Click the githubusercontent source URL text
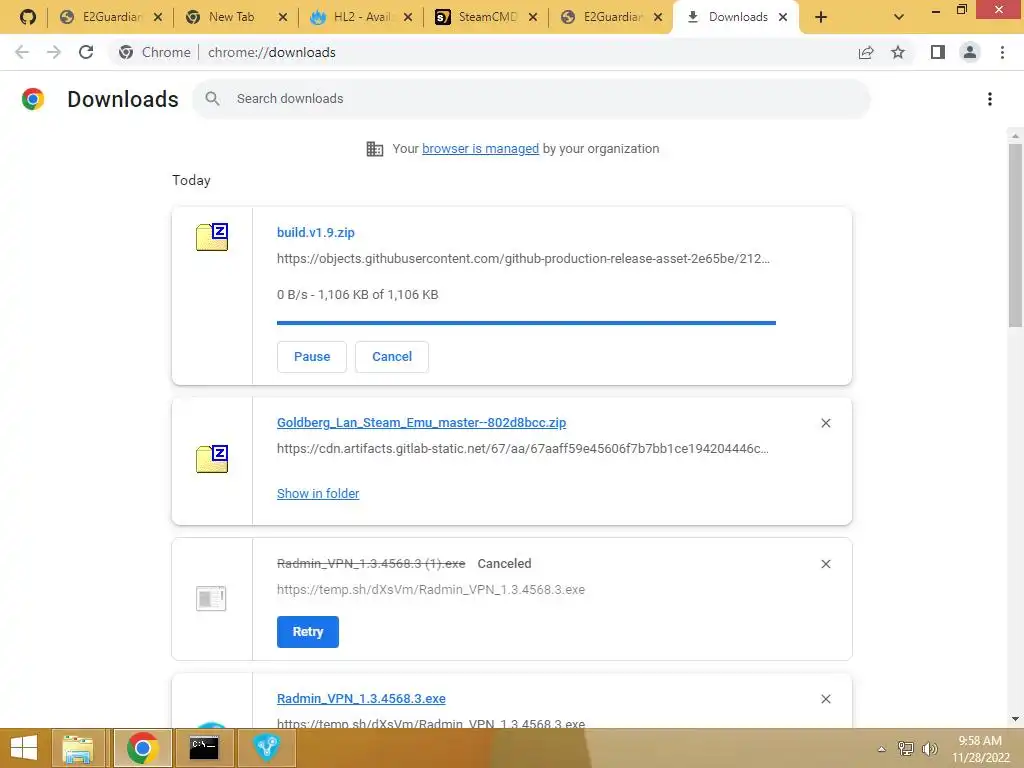This screenshot has height=768, width=1024. [523, 259]
